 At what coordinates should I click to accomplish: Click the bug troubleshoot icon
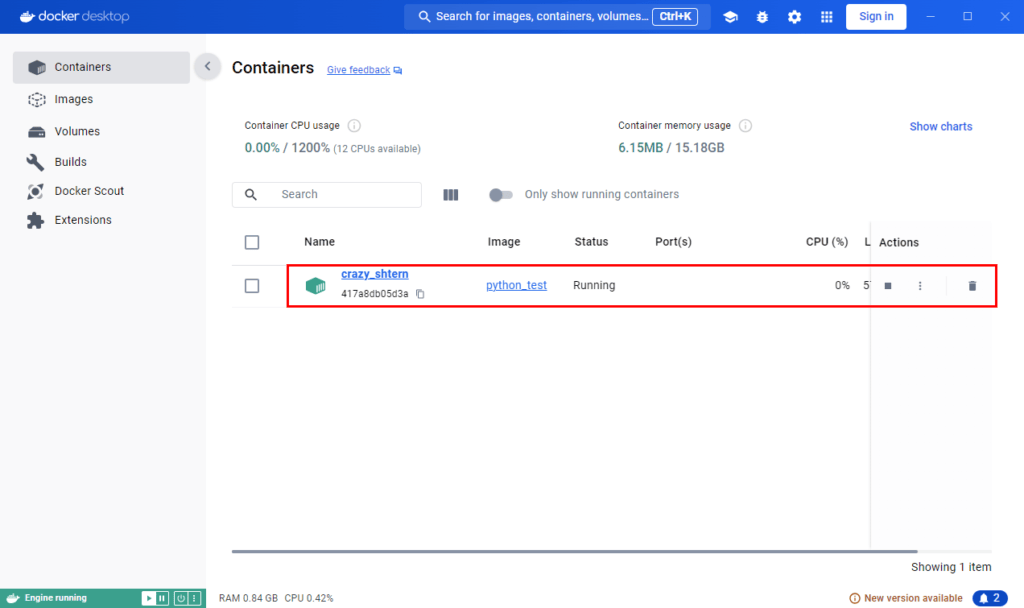point(762,17)
